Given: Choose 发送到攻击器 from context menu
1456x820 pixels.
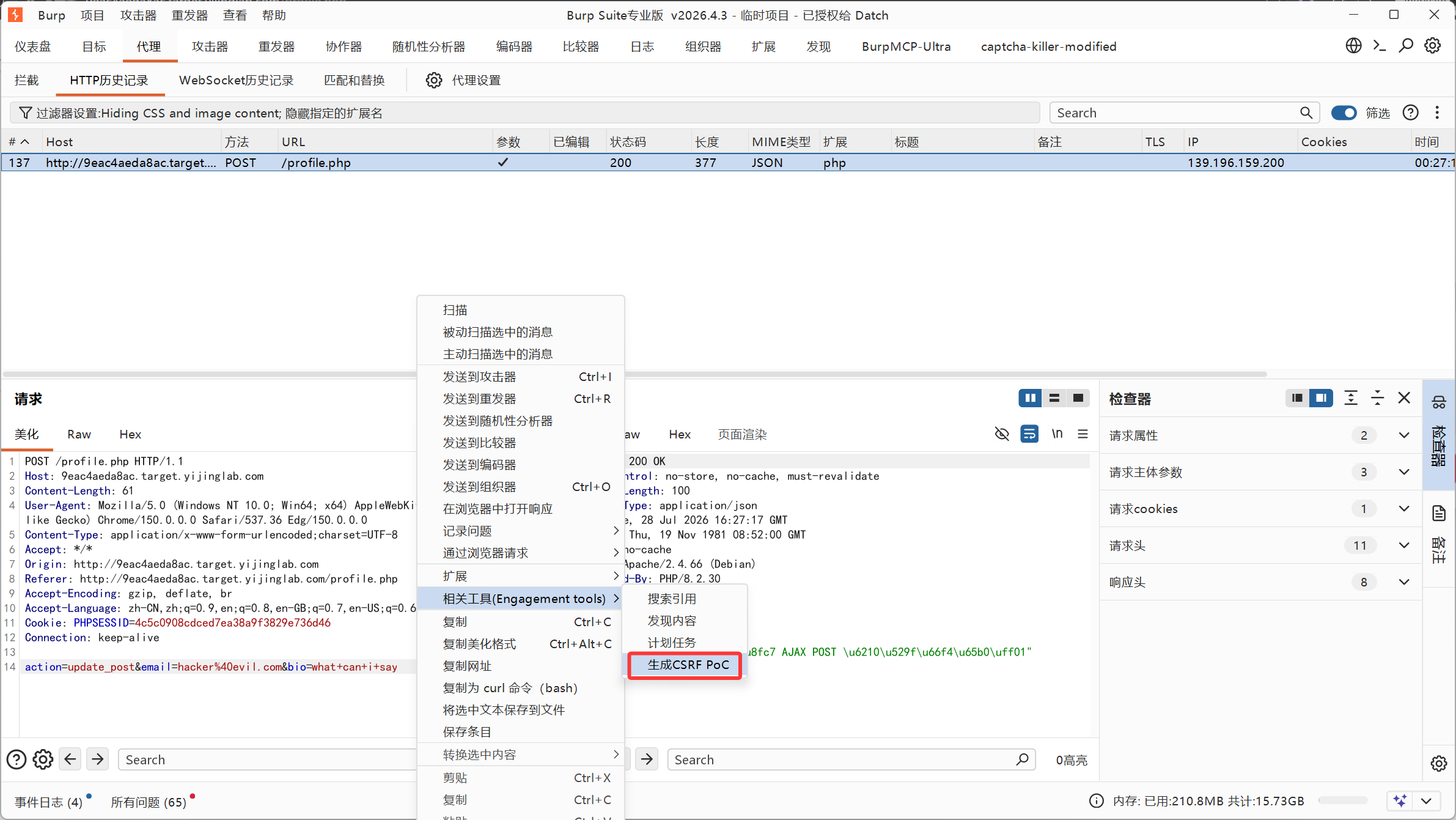Looking at the screenshot, I should [521, 377].
